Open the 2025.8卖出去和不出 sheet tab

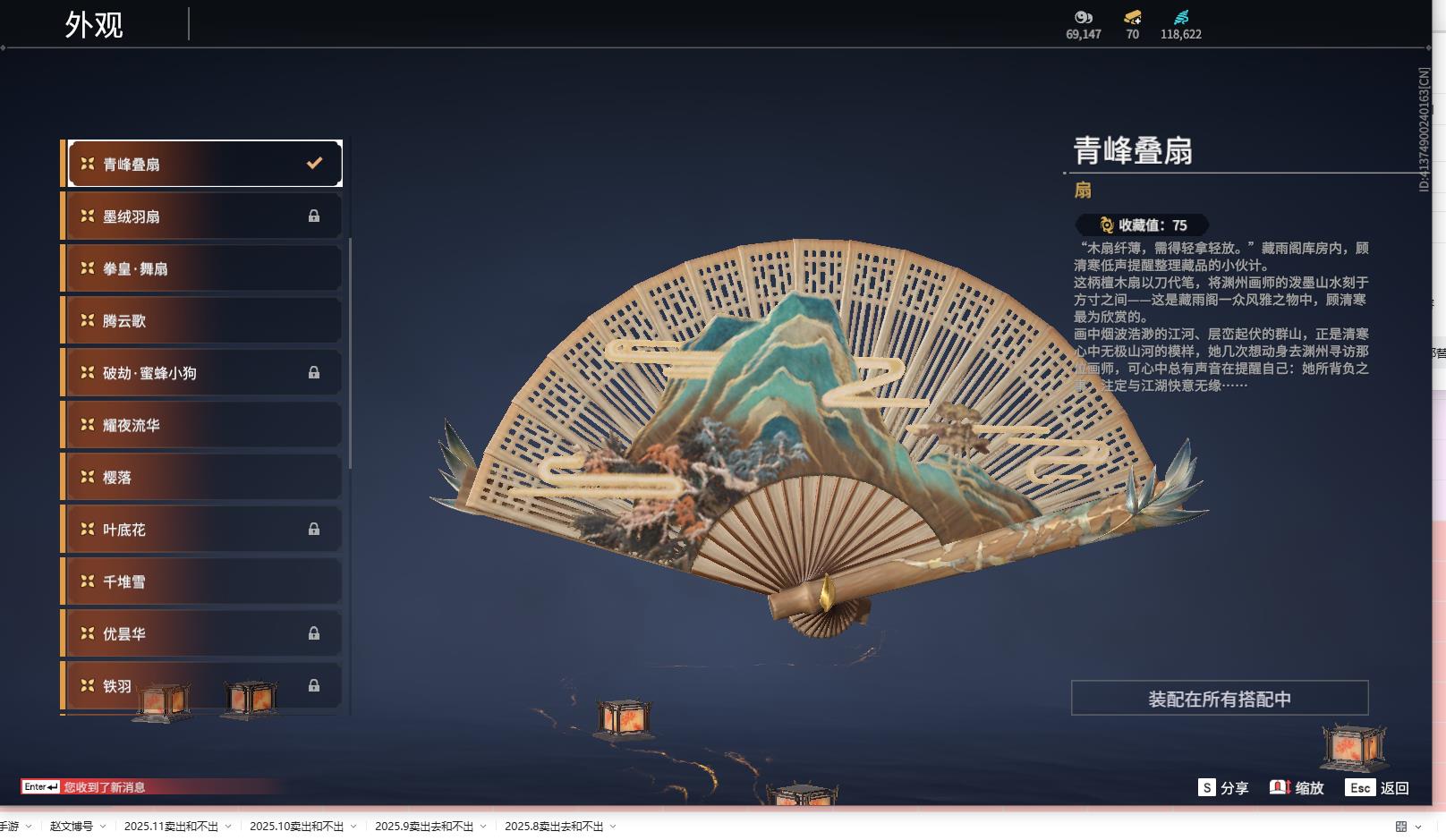pyautogui.click(x=554, y=827)
